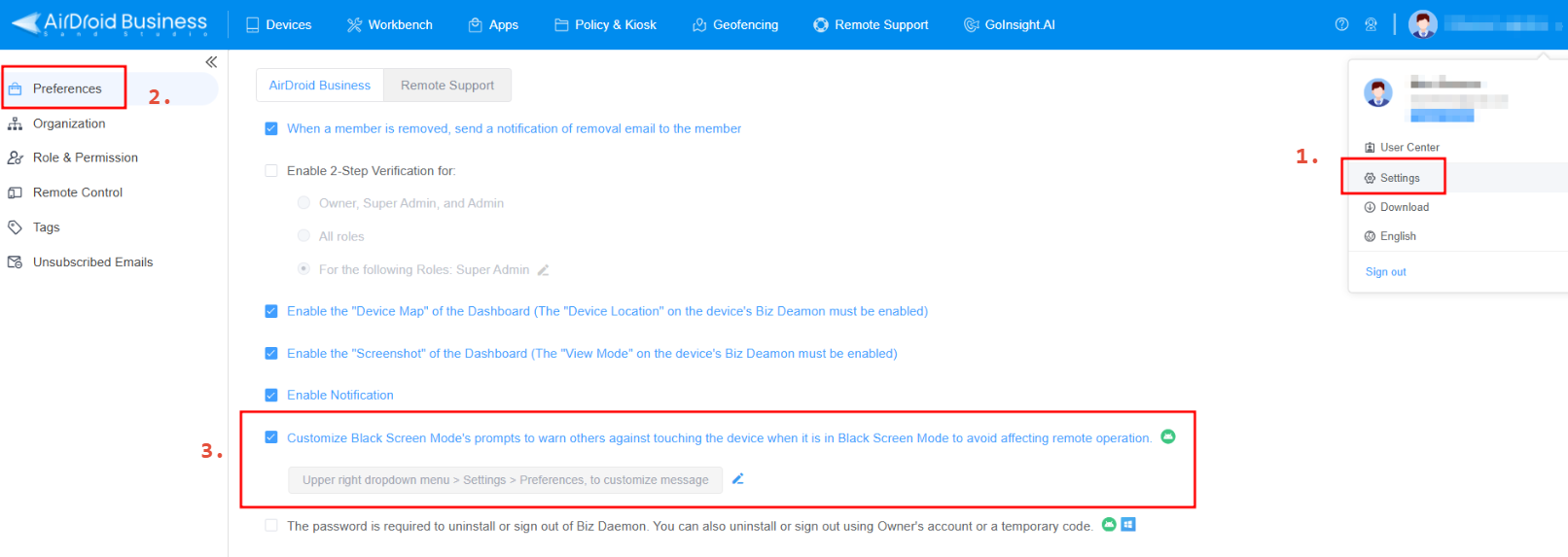Open the Geofencing menu
This screenshot has height=557, width=1568.
click(x=735, y=24)
